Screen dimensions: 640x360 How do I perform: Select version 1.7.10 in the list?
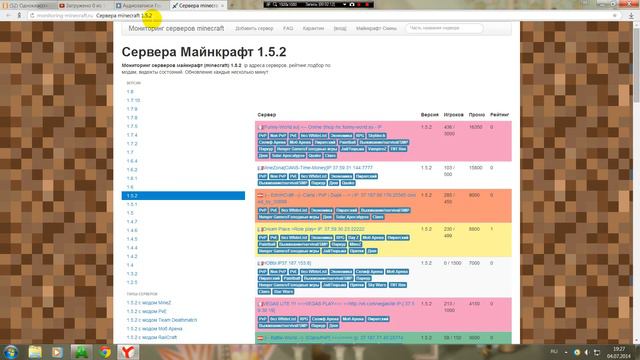[x=133, y=100]
